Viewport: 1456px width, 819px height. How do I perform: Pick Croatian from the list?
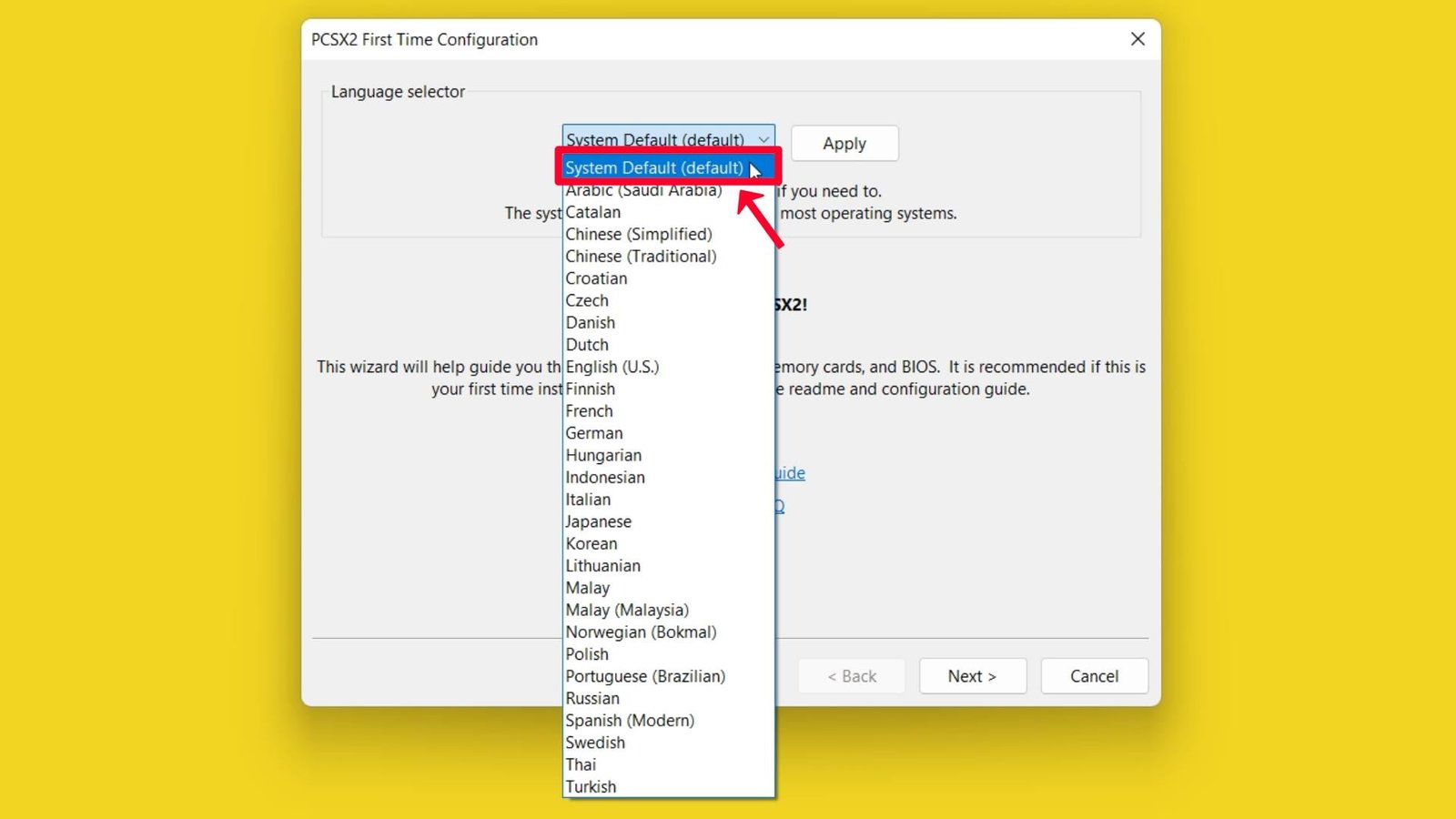click(x=669, y=278)
